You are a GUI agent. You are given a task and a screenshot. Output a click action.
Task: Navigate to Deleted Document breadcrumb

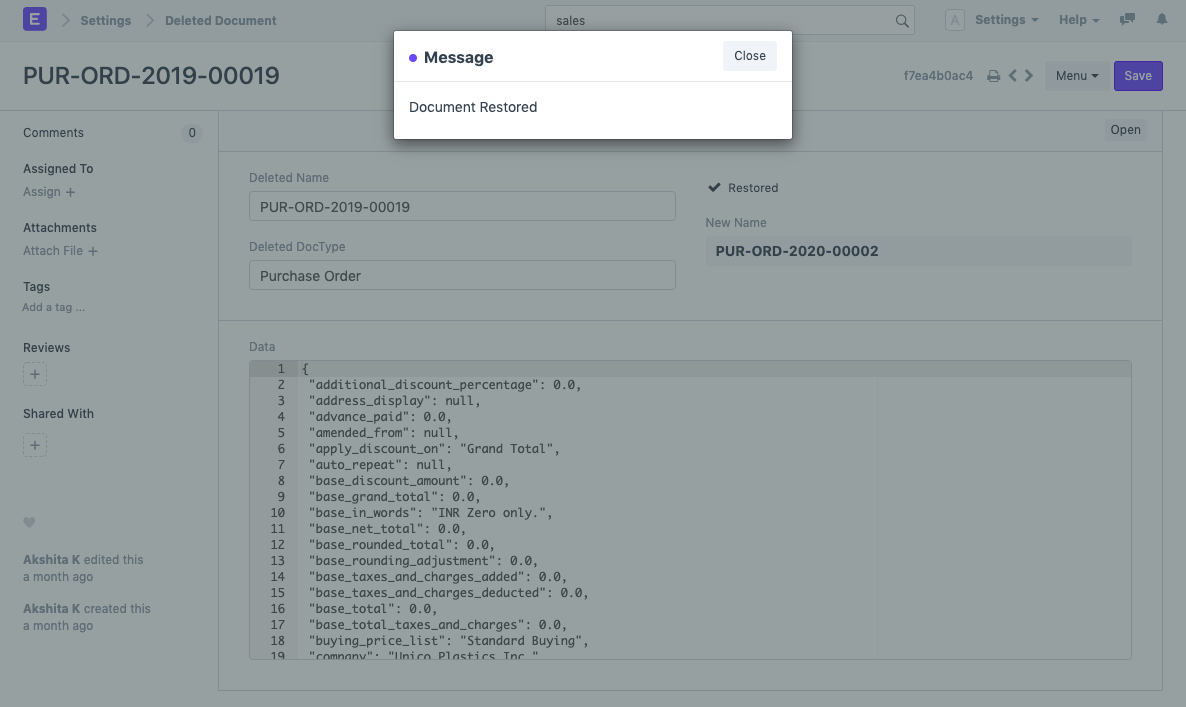pyautogui.click(x=220, y=20)
